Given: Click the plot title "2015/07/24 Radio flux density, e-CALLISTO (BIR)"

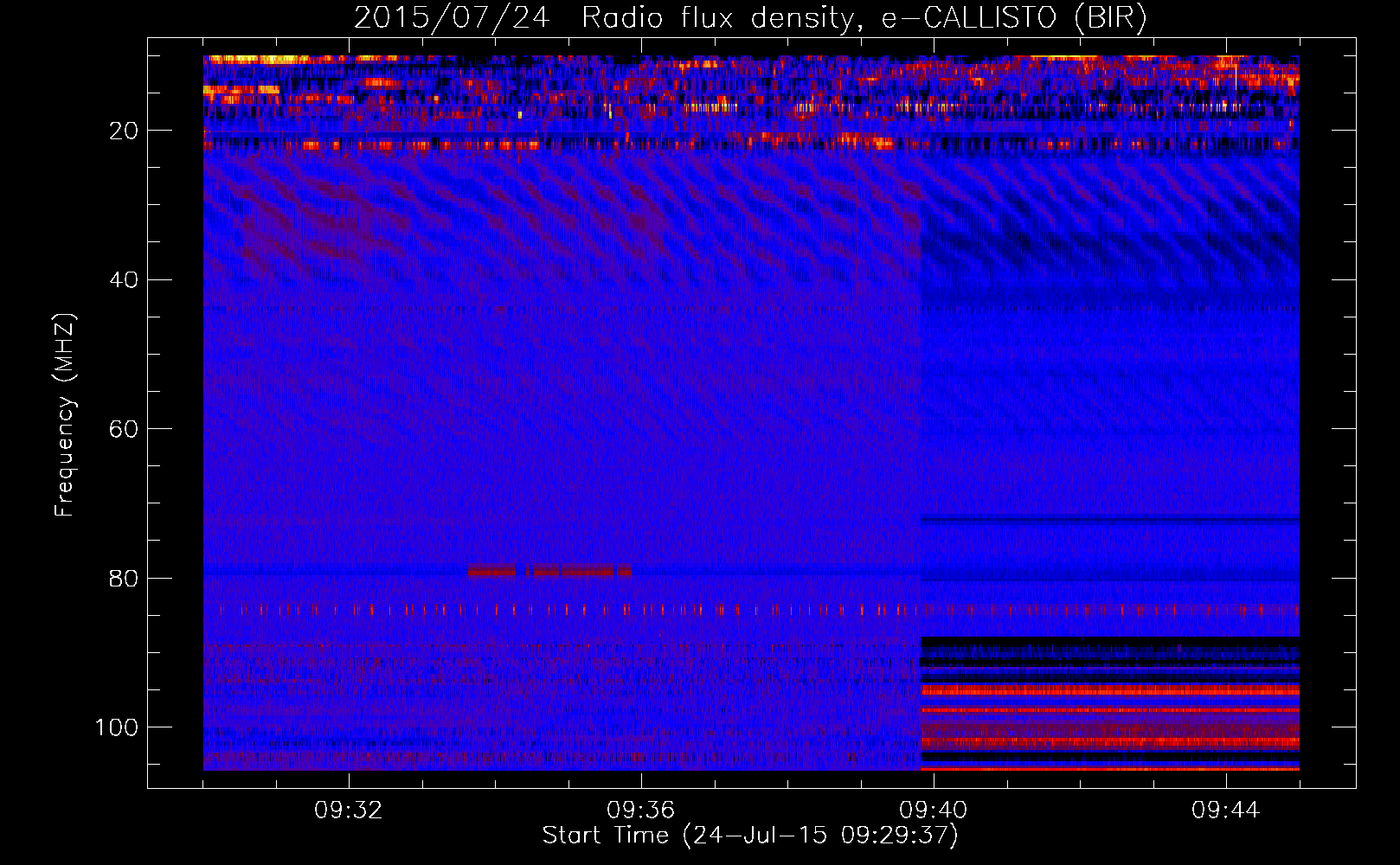Looking at the screenshot, I should click(750, 17).
